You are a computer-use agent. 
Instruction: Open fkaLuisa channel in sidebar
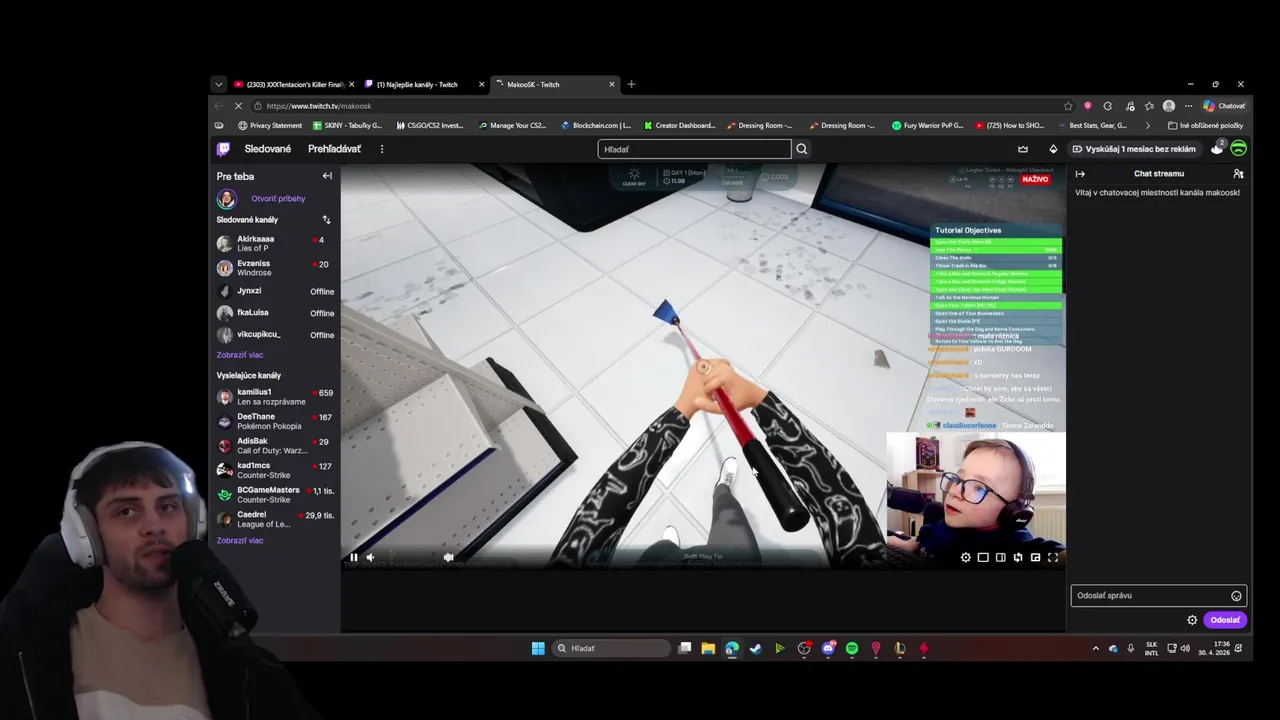click(275, 313)
